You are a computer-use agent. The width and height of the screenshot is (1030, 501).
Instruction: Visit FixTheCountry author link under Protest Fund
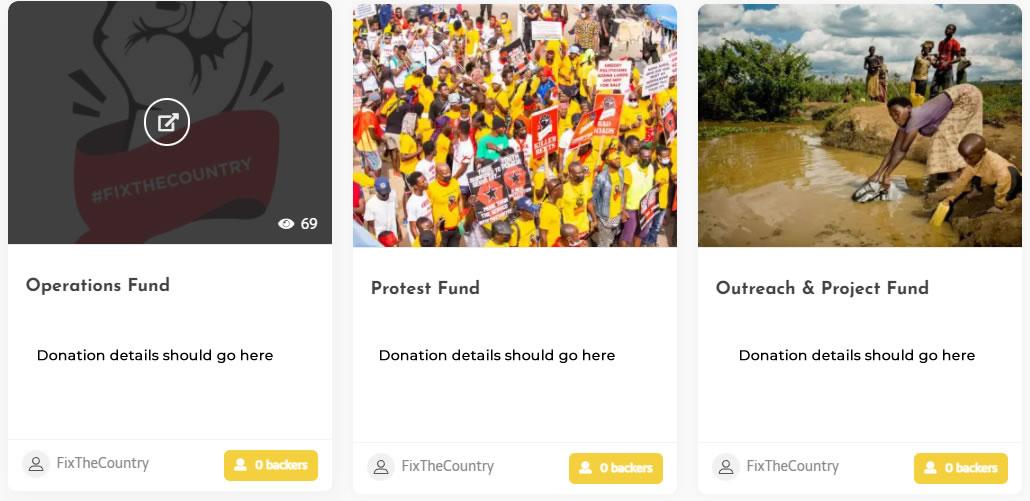pos(447,466)
